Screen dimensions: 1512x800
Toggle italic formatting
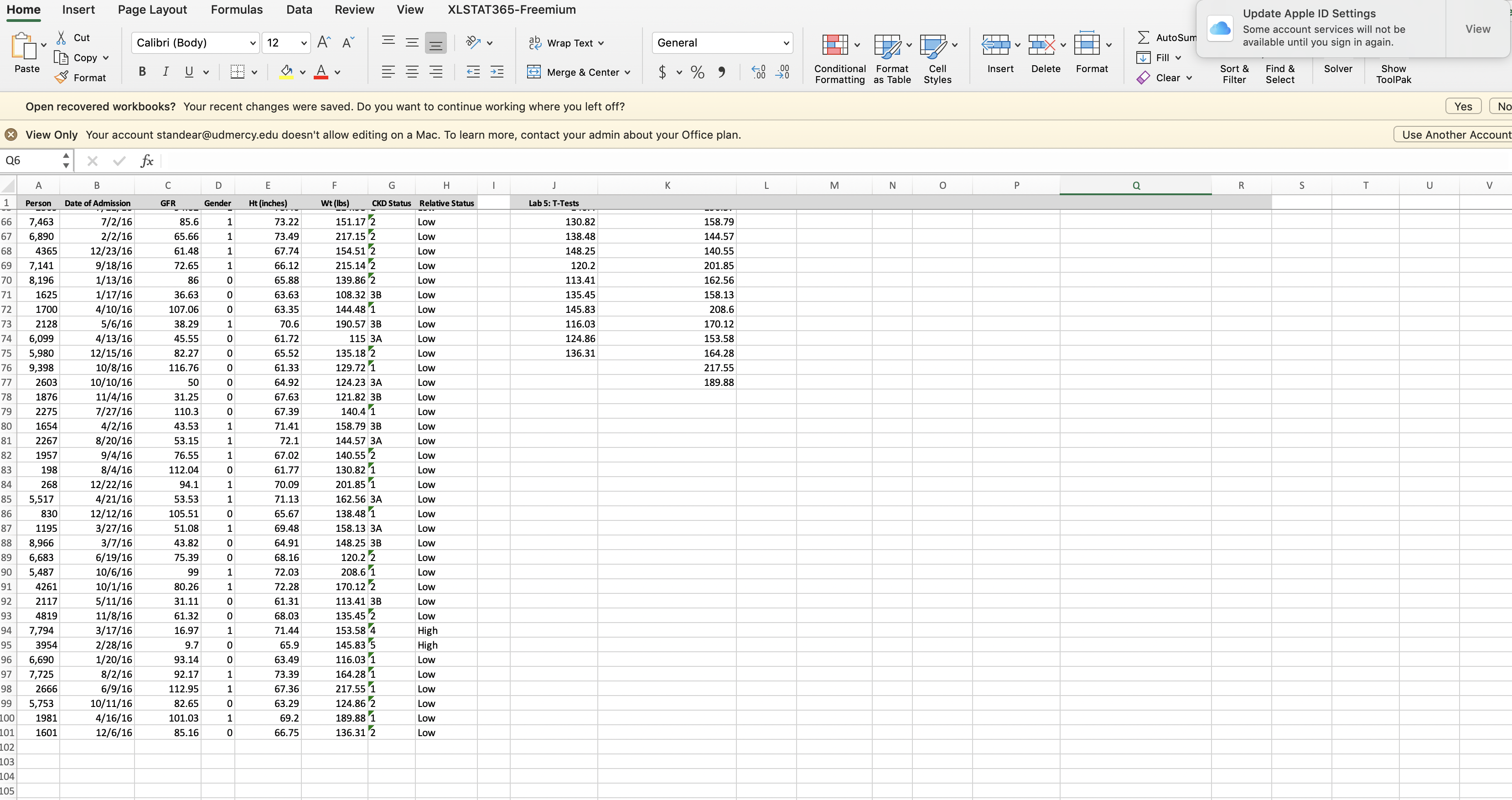(165, 72)
